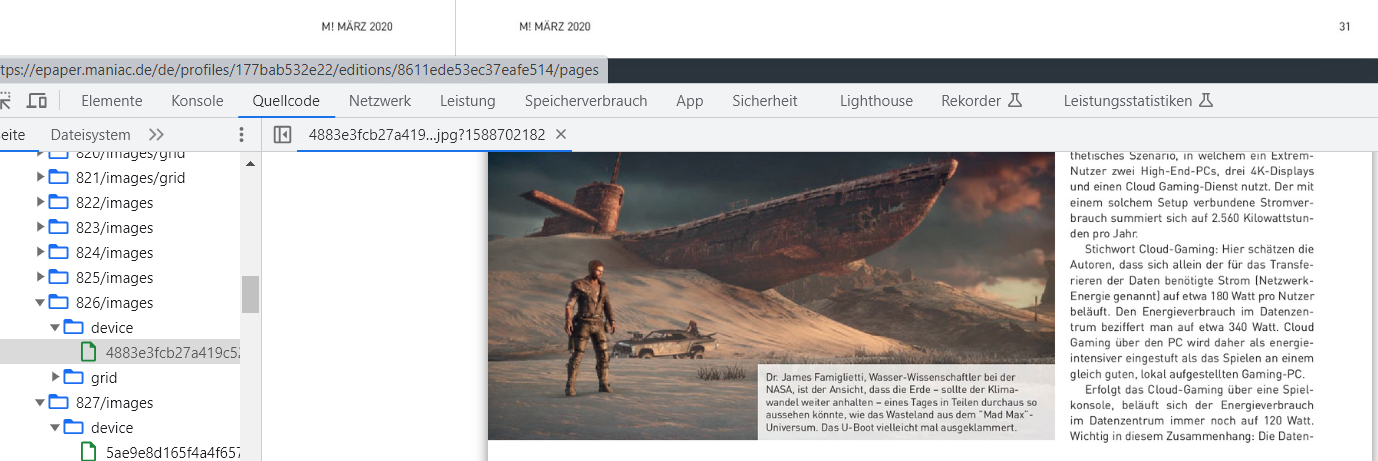The image size is (1378, 461).
Task: Select the 824/images tree row label
Action: click(114, 252)
